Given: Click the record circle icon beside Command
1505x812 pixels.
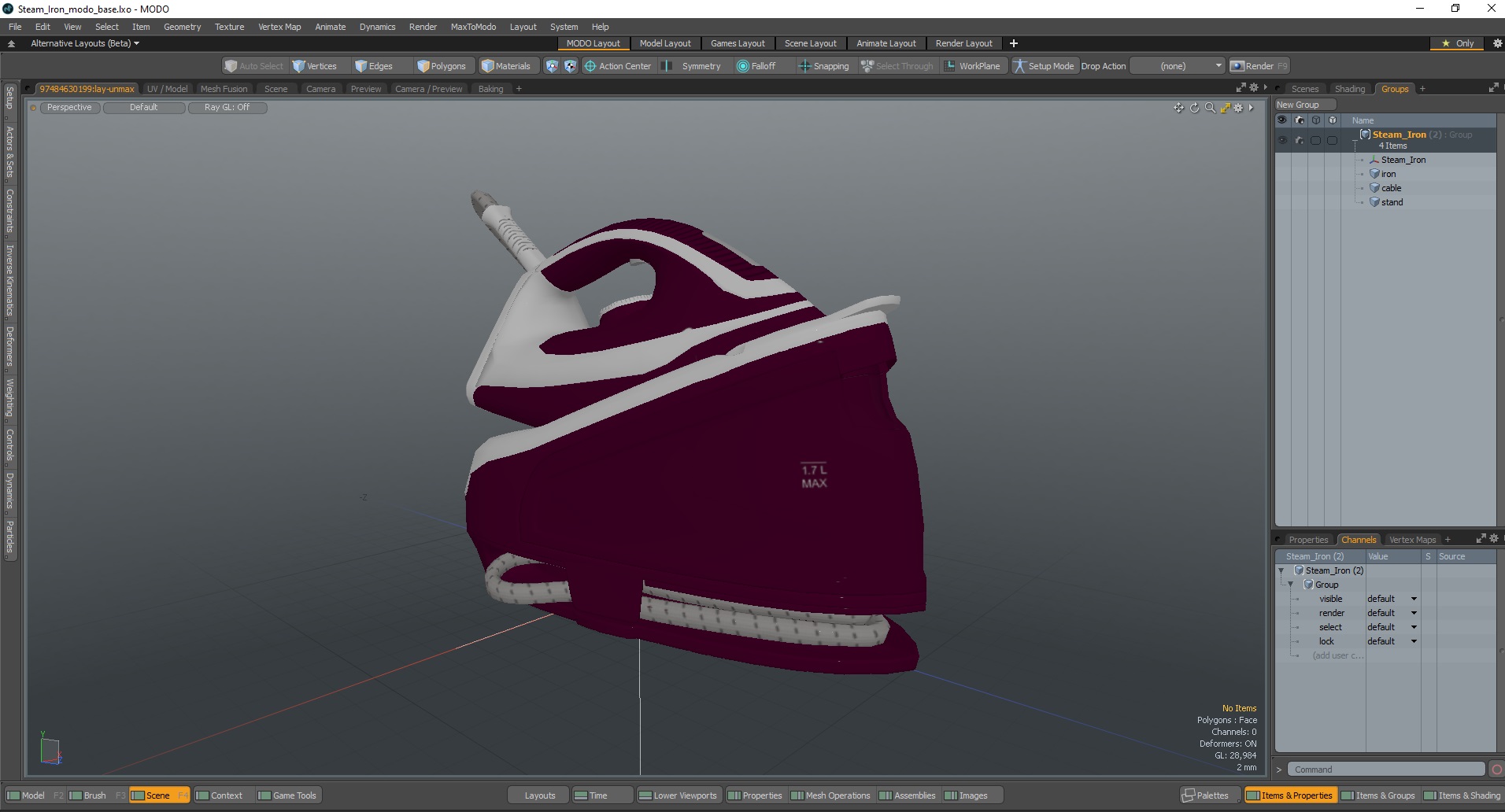Looking at the screenshot, I should click(1496, 770).
